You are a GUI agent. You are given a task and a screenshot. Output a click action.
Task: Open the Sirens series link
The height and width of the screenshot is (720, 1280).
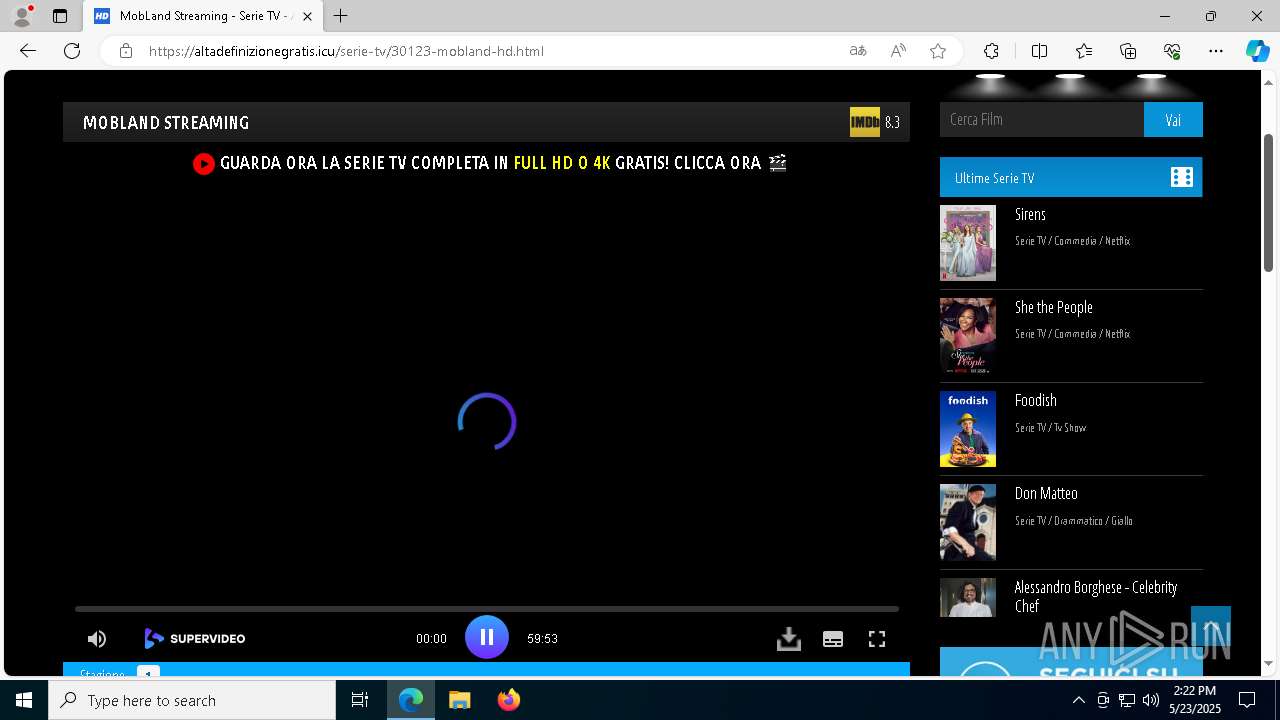[1030, 214]
